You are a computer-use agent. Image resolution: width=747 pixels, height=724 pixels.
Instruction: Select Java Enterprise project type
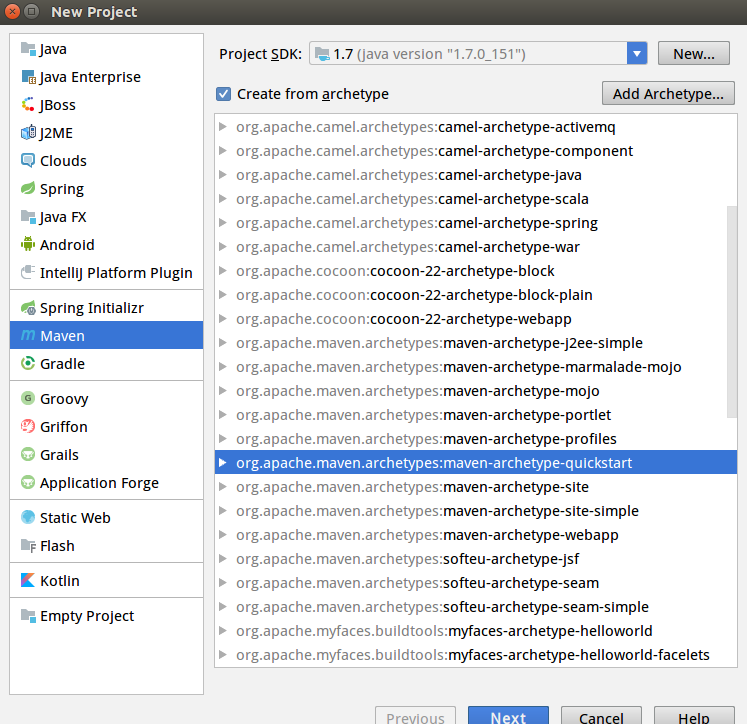(x=106, y=77)
